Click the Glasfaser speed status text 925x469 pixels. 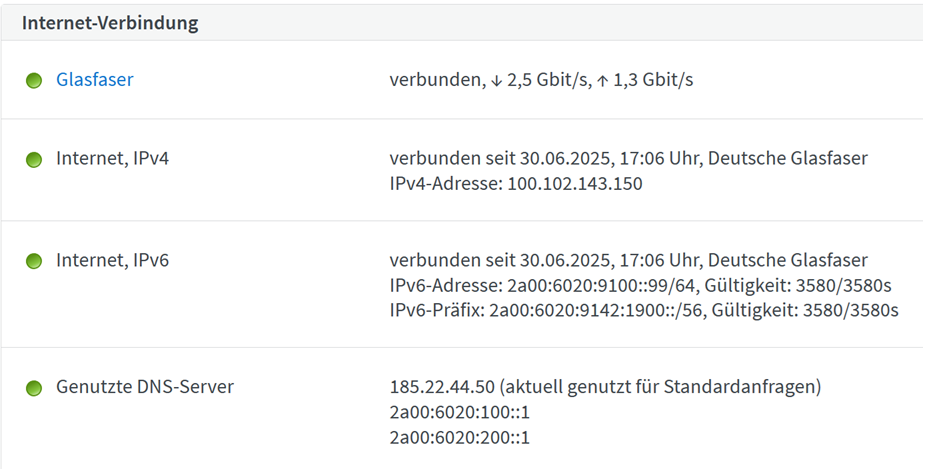click(x=541, y=80)
